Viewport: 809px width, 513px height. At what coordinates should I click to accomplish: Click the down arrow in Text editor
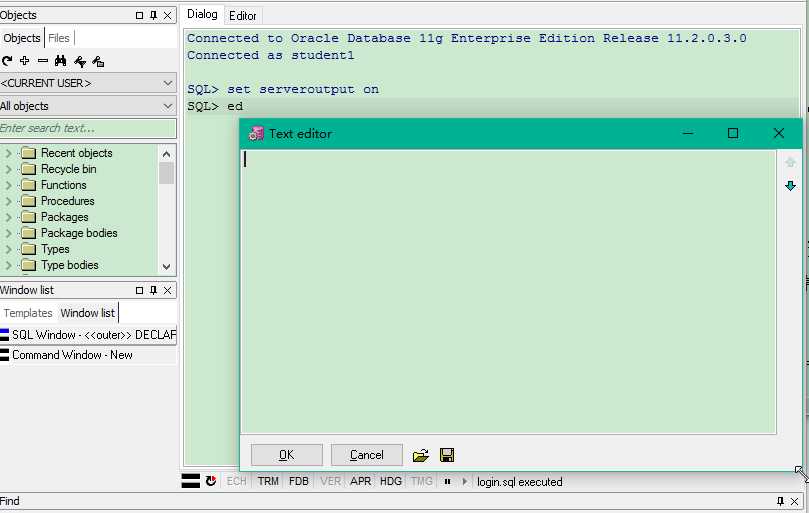click(x=790, y=186)
